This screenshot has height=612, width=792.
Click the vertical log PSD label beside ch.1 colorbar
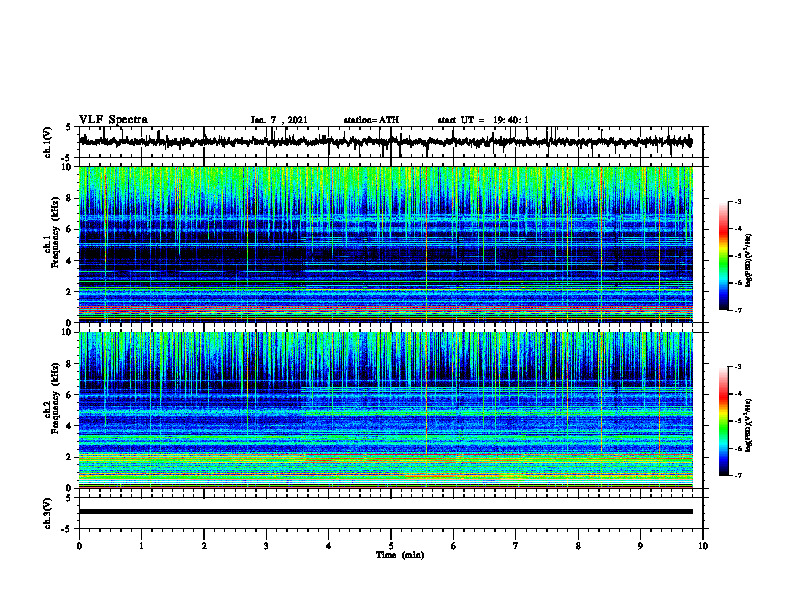pos(749,261)
